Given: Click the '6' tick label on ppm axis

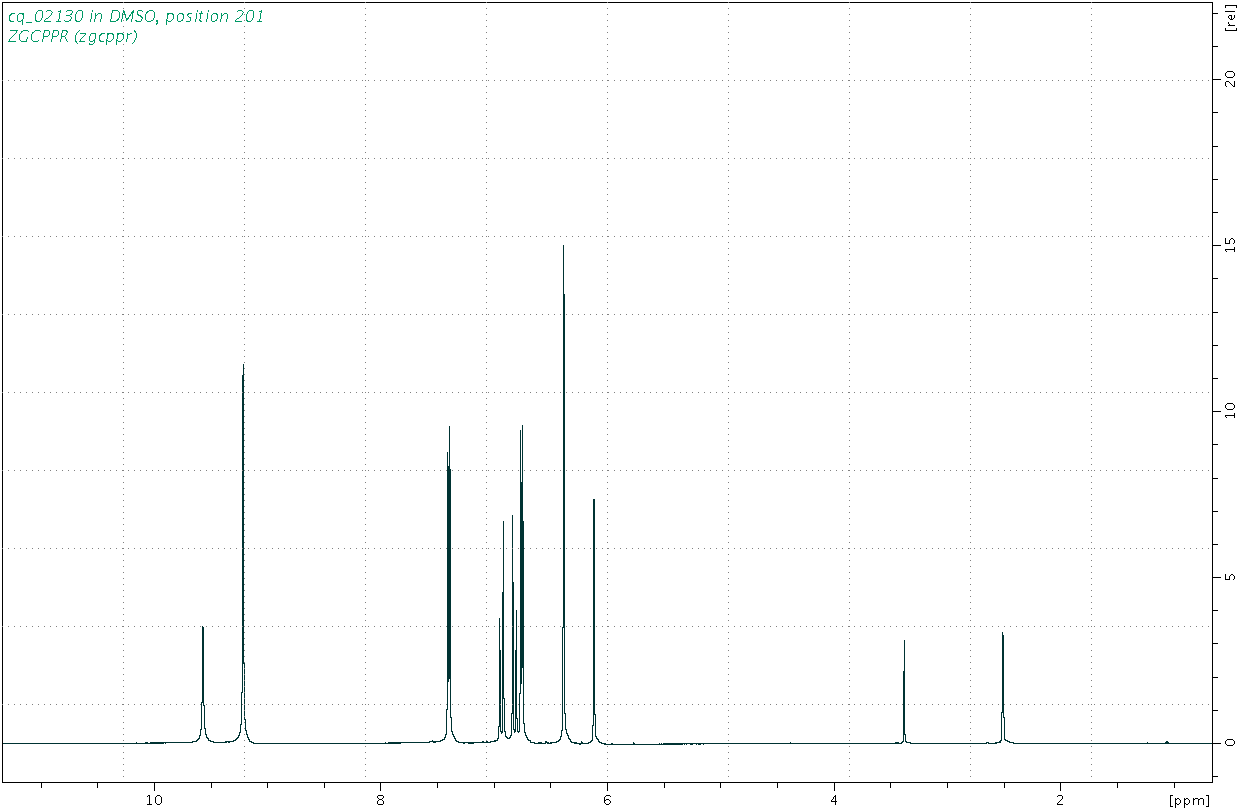Looking at the screenshot, I should (607, 800).
